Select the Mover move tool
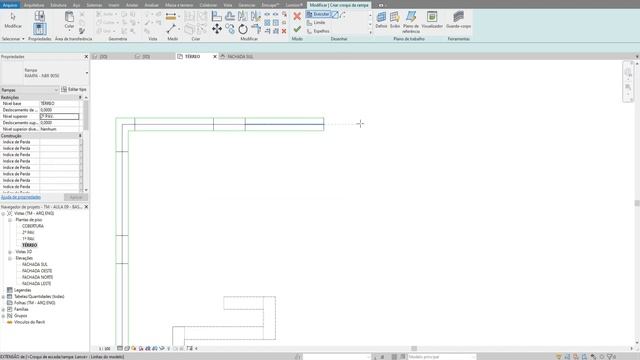 click(217, 29)
